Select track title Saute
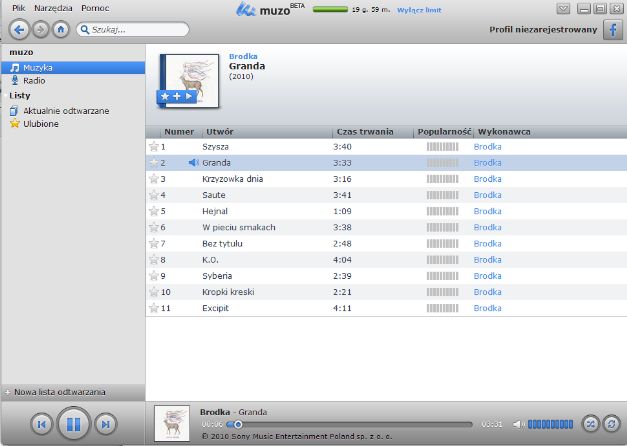Viewport: 627px width, 446px height. (x=214, y=195)
